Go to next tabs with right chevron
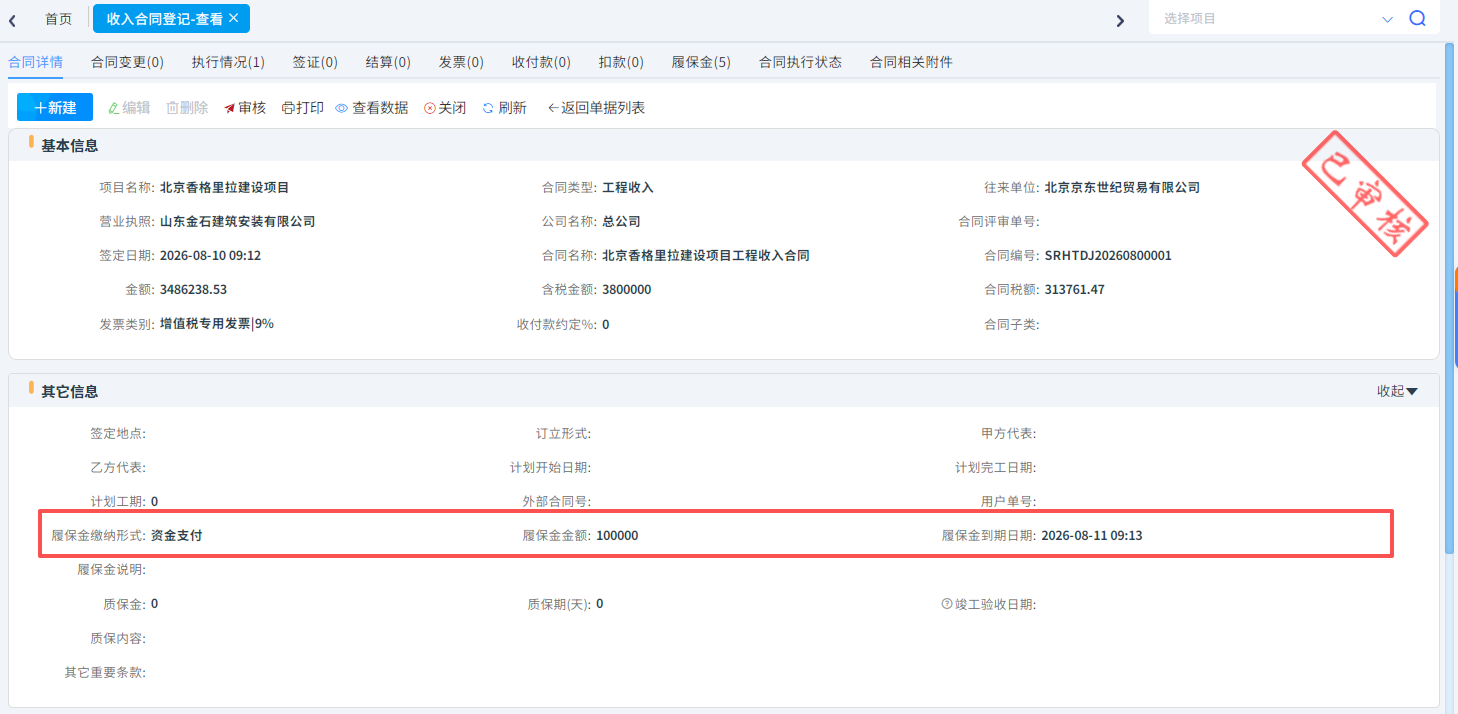The width and height of the screenshot is (1458, 714). click(x=1120, y=20)
